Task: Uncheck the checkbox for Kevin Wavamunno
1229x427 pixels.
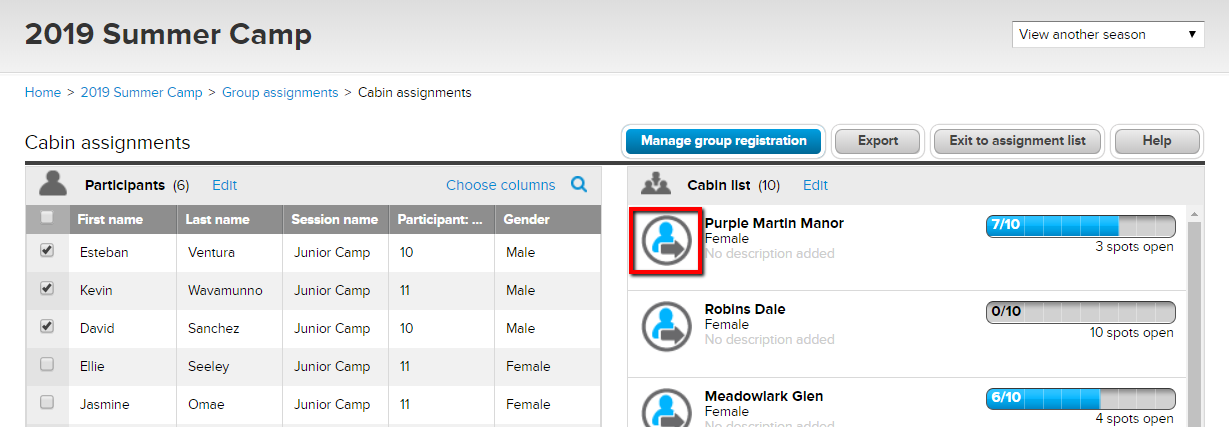Action: (x=47, y=289)
